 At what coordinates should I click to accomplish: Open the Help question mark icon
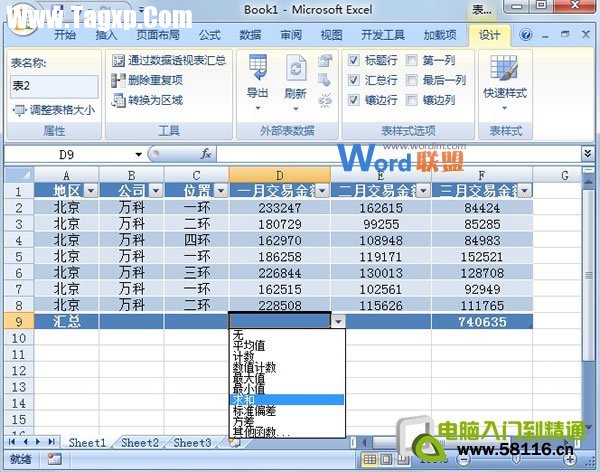pyautogui.click(x=525, y=35)
